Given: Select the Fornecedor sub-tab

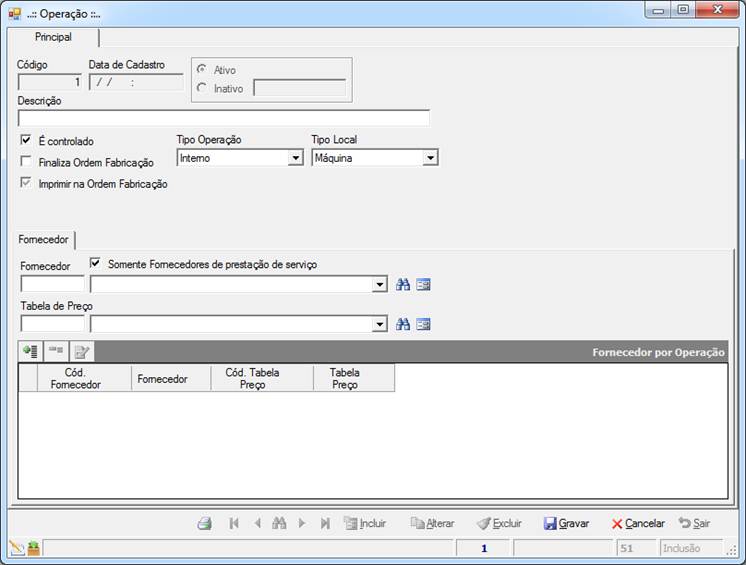Looking at the screenshot, I should pyautogui.click(x=43, y=239).
